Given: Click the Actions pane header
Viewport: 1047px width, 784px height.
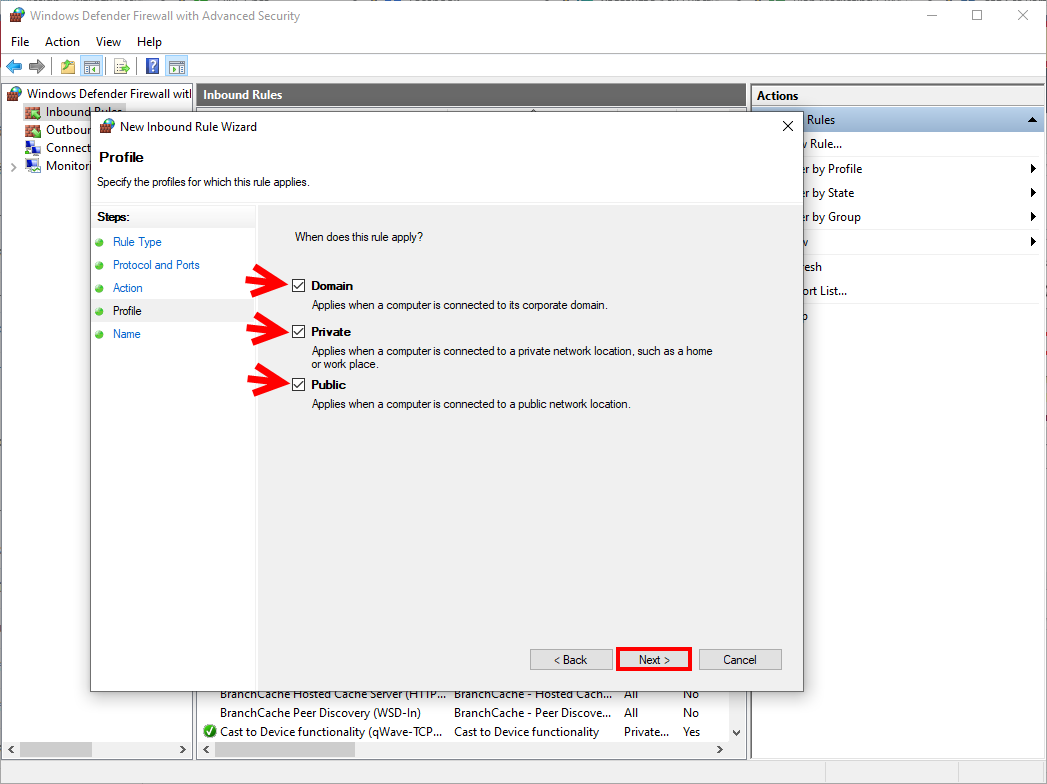Looking at the screenshot, I should 897,95.
